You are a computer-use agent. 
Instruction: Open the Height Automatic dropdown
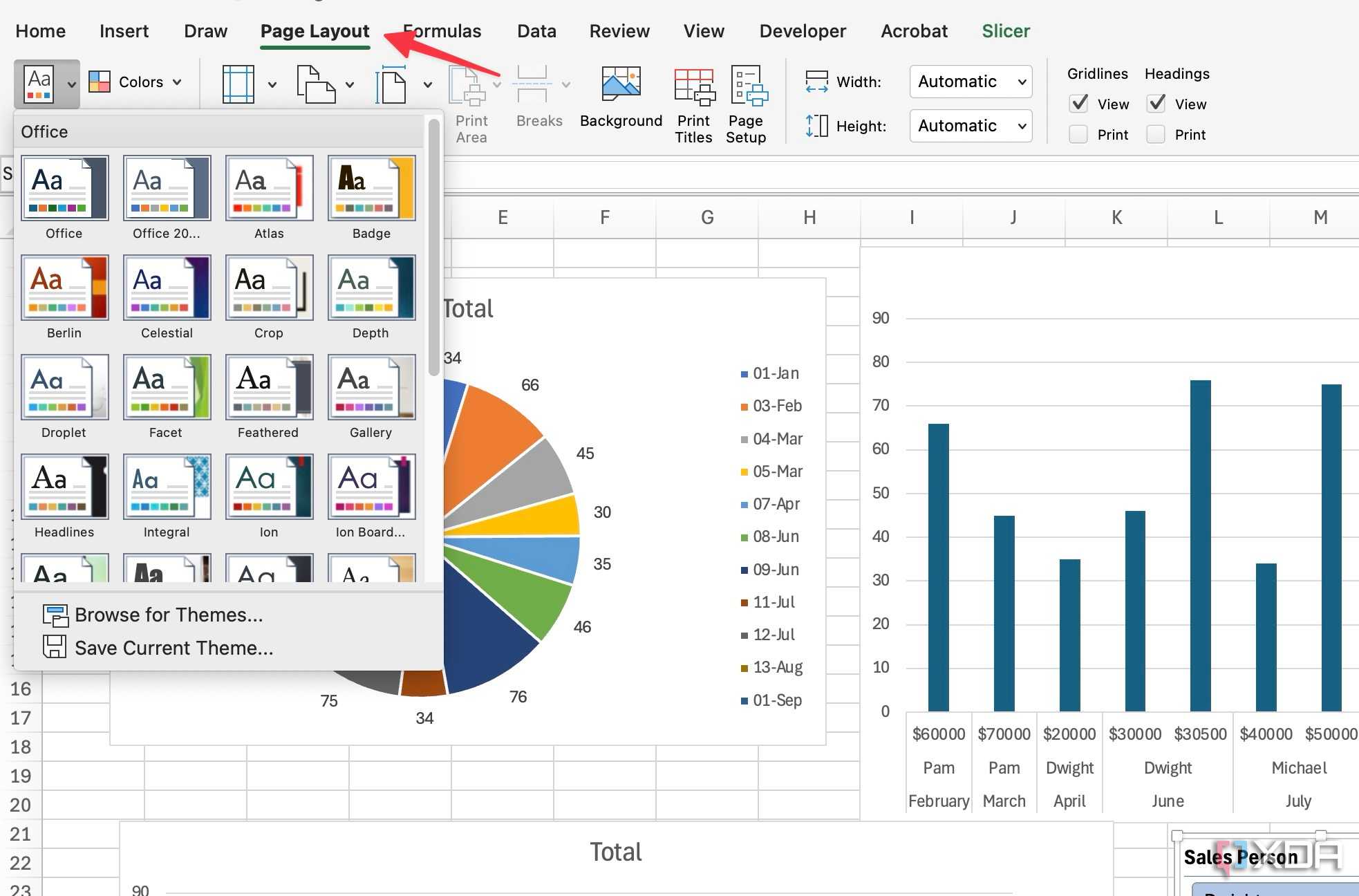971,126
